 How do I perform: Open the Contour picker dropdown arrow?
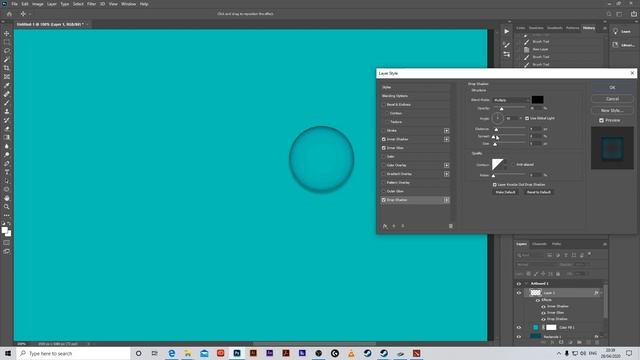click(506, 164)
